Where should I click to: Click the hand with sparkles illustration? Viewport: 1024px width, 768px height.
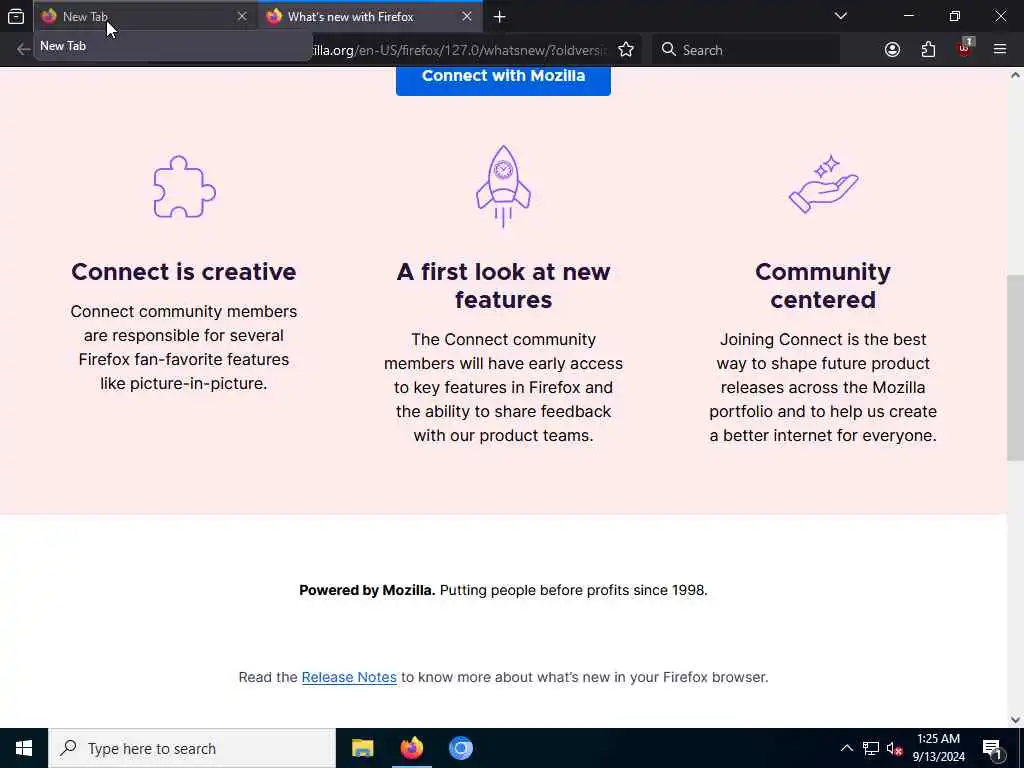pyautogui.click(x=824, y=184)
